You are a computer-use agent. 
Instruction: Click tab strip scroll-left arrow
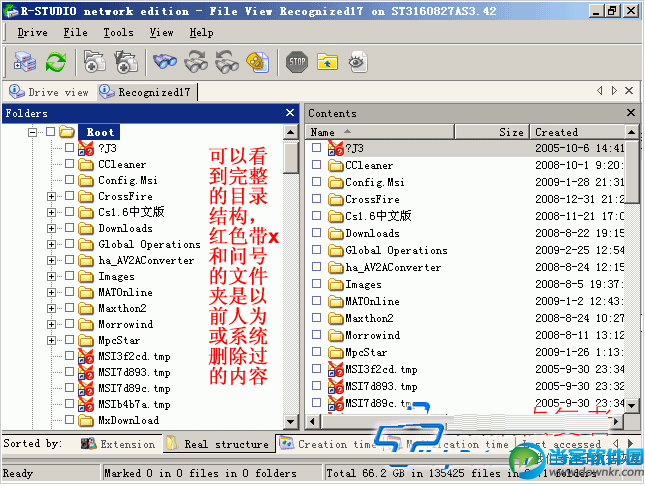coord(600,91)
